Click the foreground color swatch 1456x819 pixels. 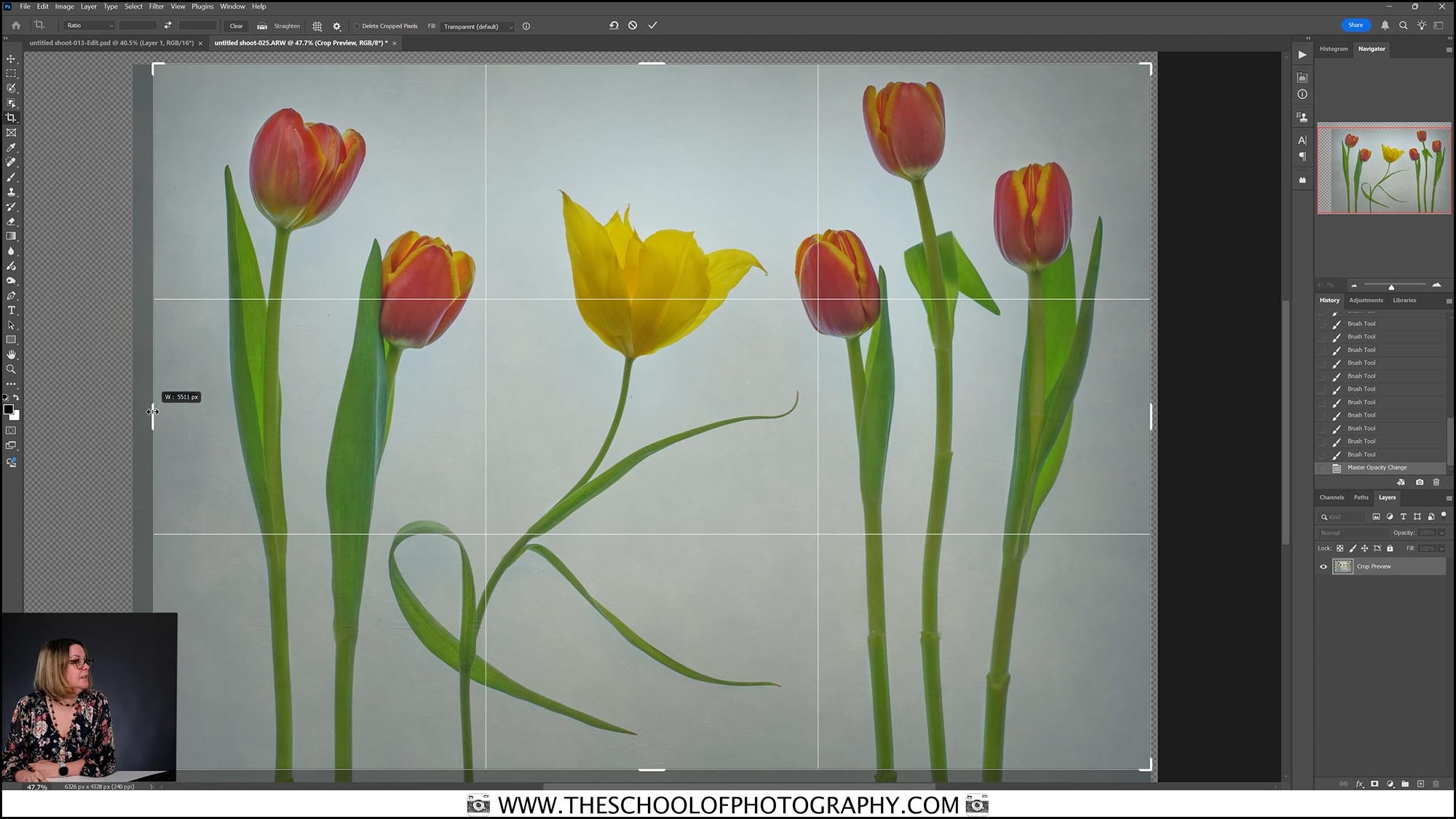click(10, 410)
